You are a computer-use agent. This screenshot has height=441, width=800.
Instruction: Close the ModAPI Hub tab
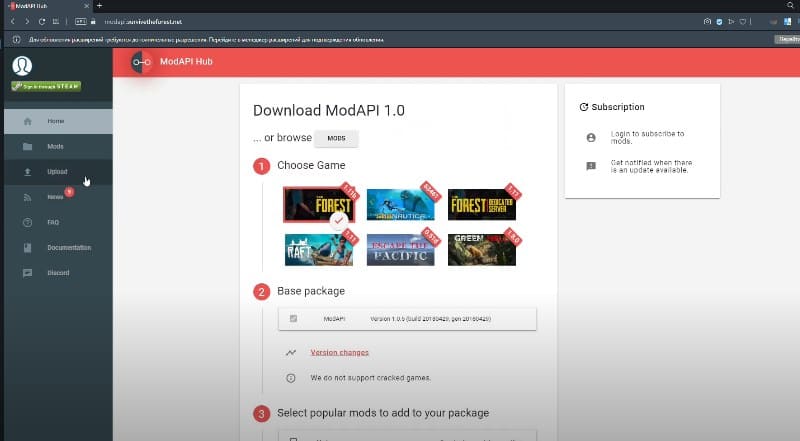86,6
